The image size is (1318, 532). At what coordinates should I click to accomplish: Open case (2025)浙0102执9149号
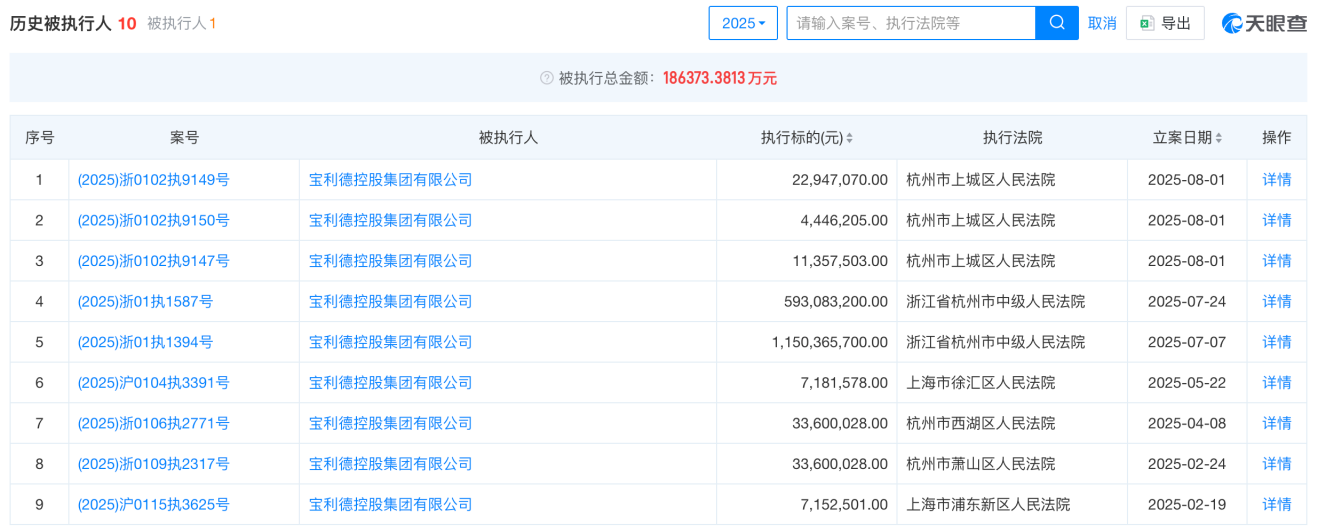coord(153,180)
